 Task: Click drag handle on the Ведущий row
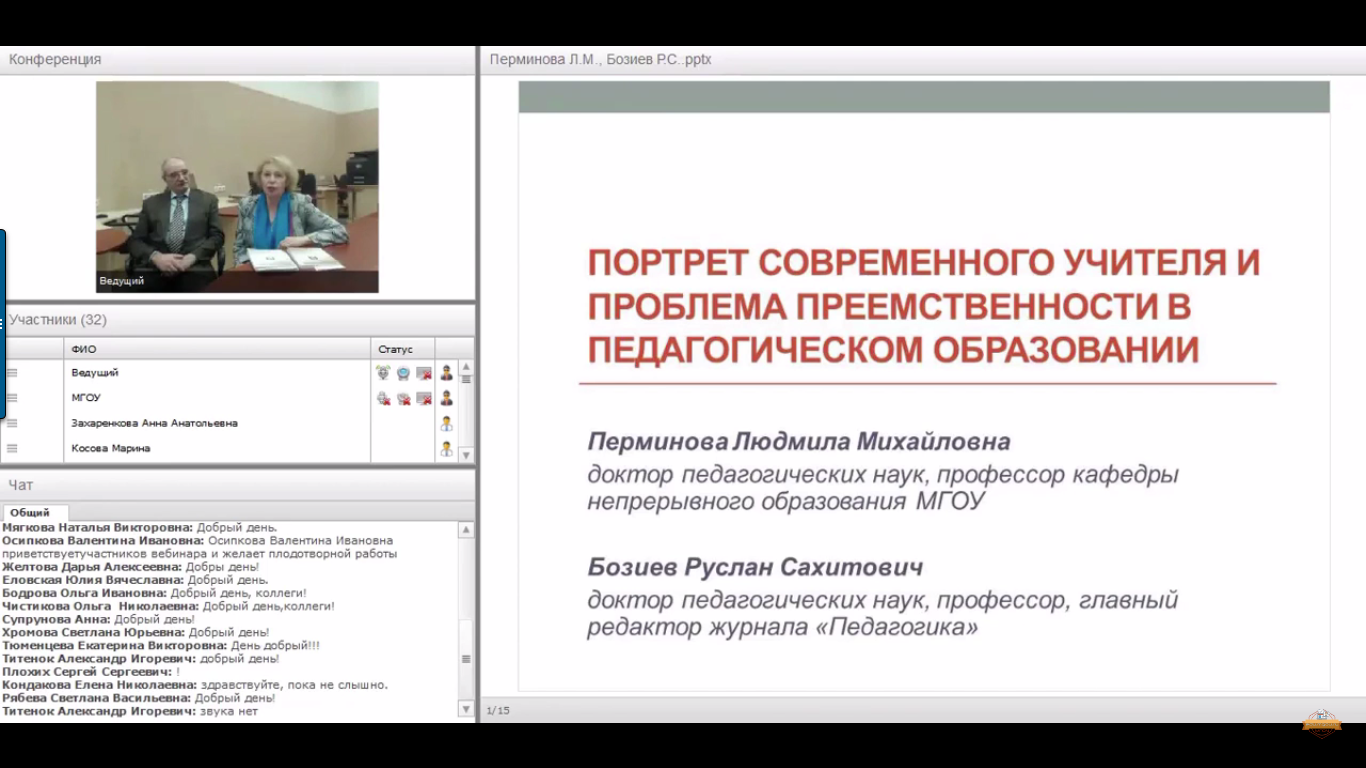12,373
